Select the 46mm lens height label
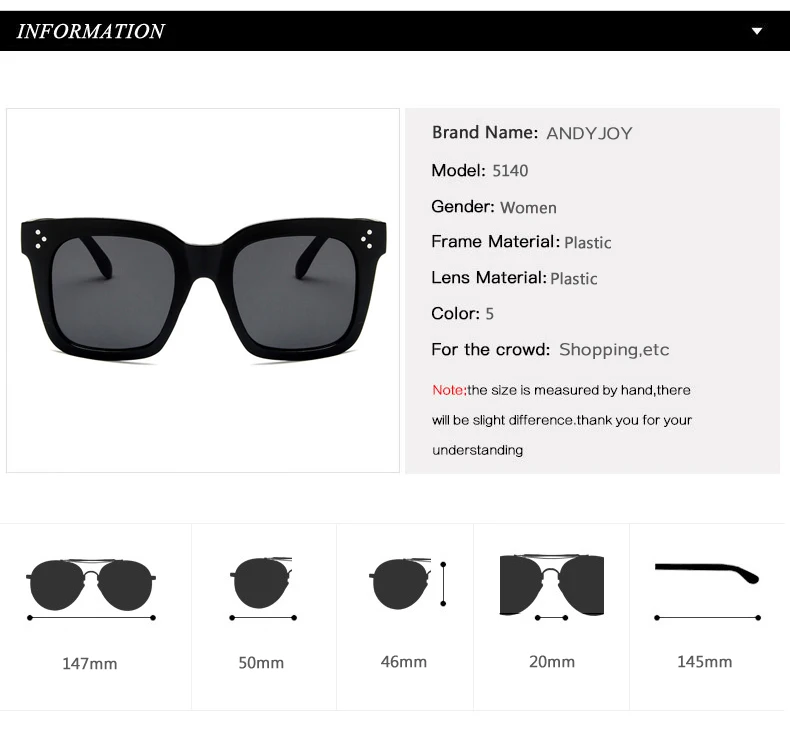Screen dimensions: 790x739 pos(404,661)
